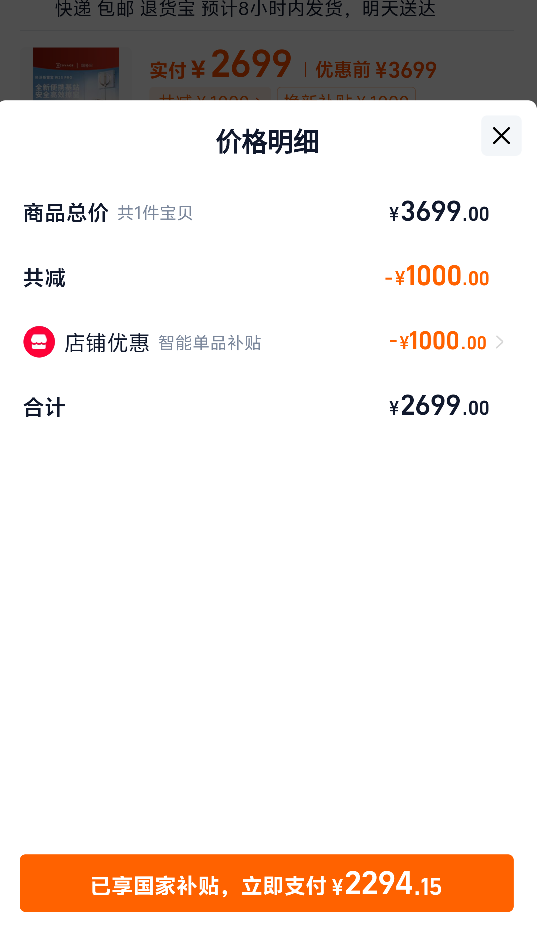
Task: Tap the 价格明细 title heading
Action: 267,142
